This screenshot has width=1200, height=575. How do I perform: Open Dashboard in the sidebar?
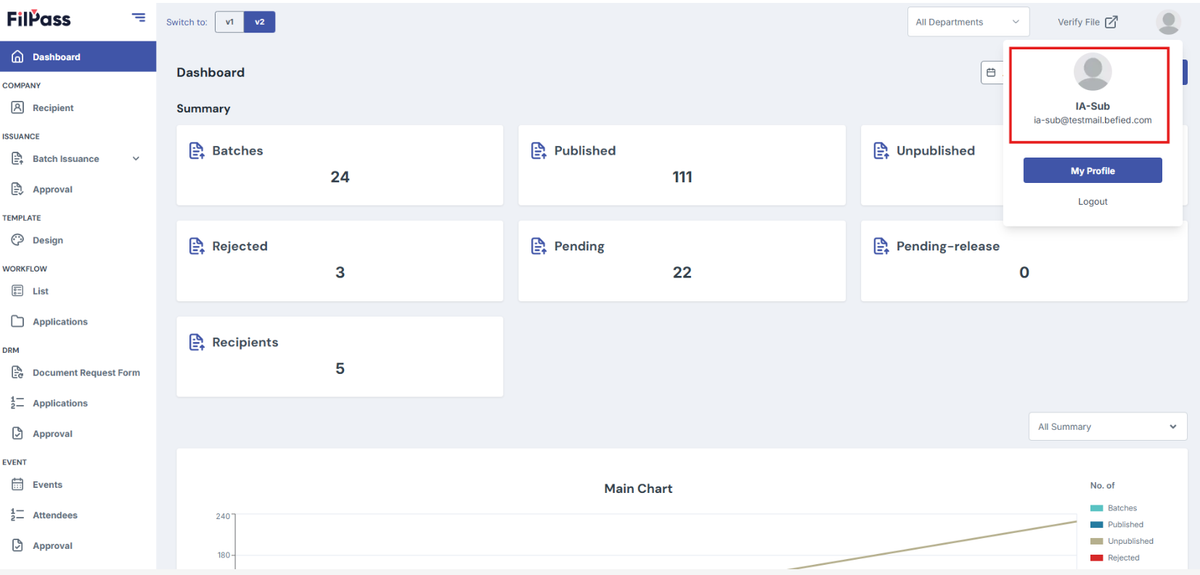point(78,57)
